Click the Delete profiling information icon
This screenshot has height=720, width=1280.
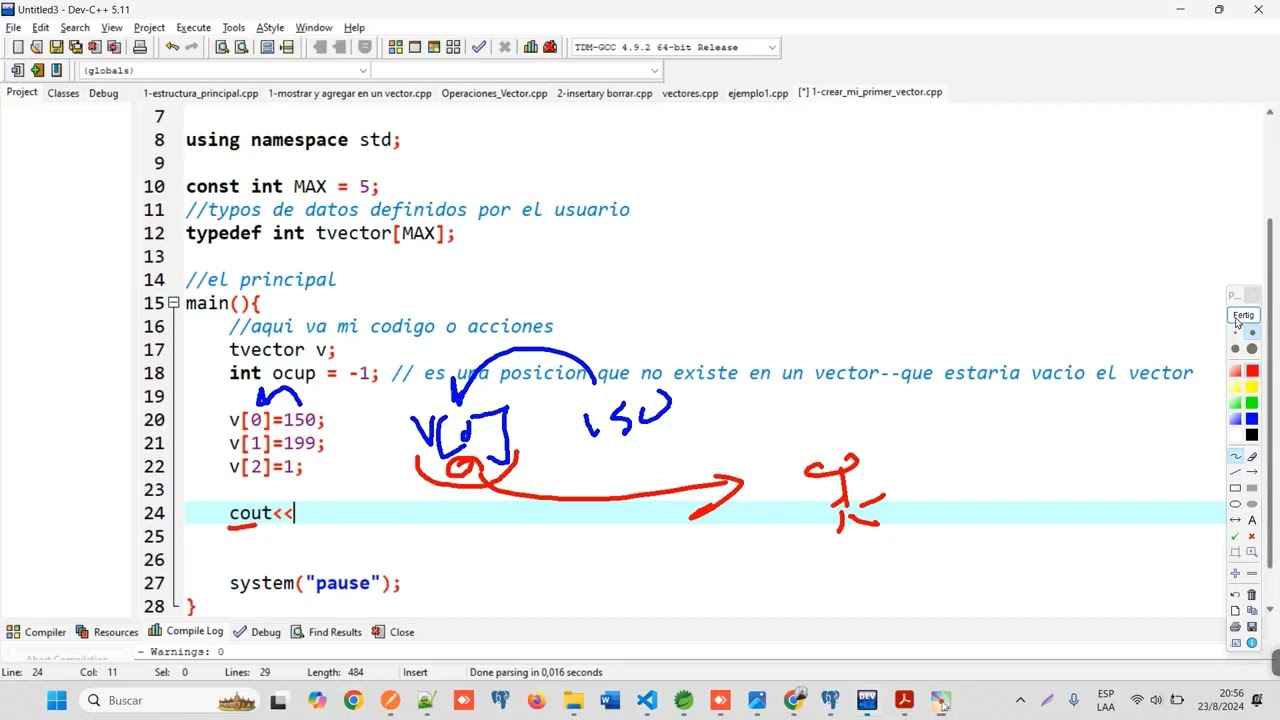coord(550,47)
